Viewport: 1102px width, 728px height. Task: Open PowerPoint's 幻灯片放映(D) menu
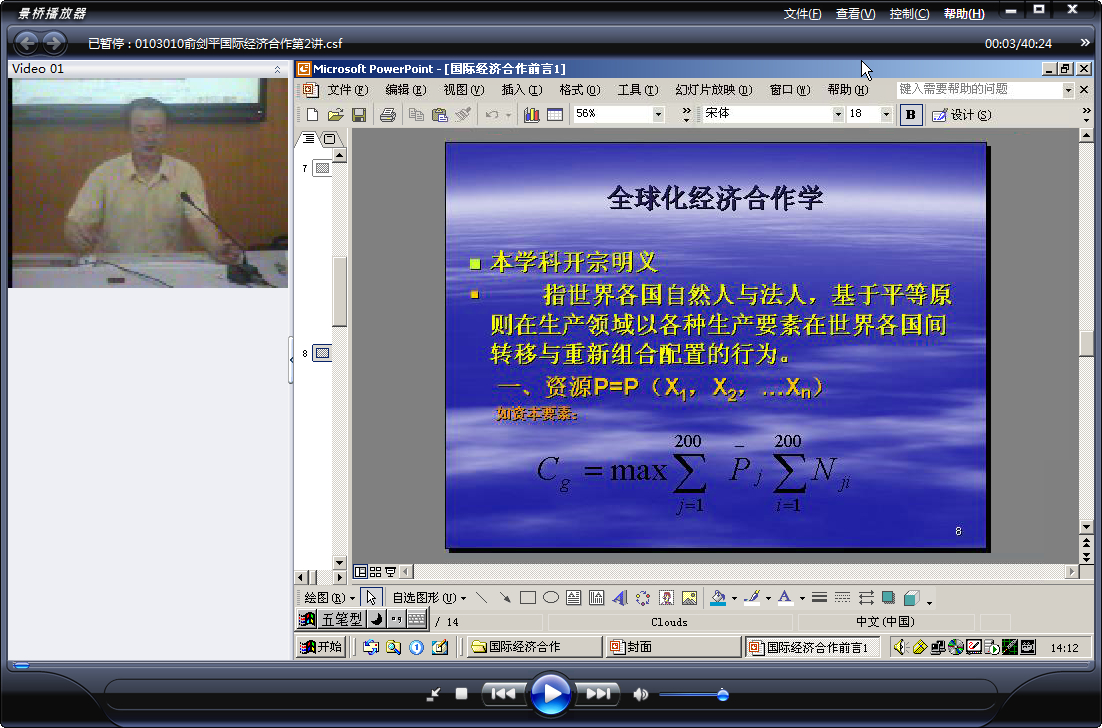713,90
